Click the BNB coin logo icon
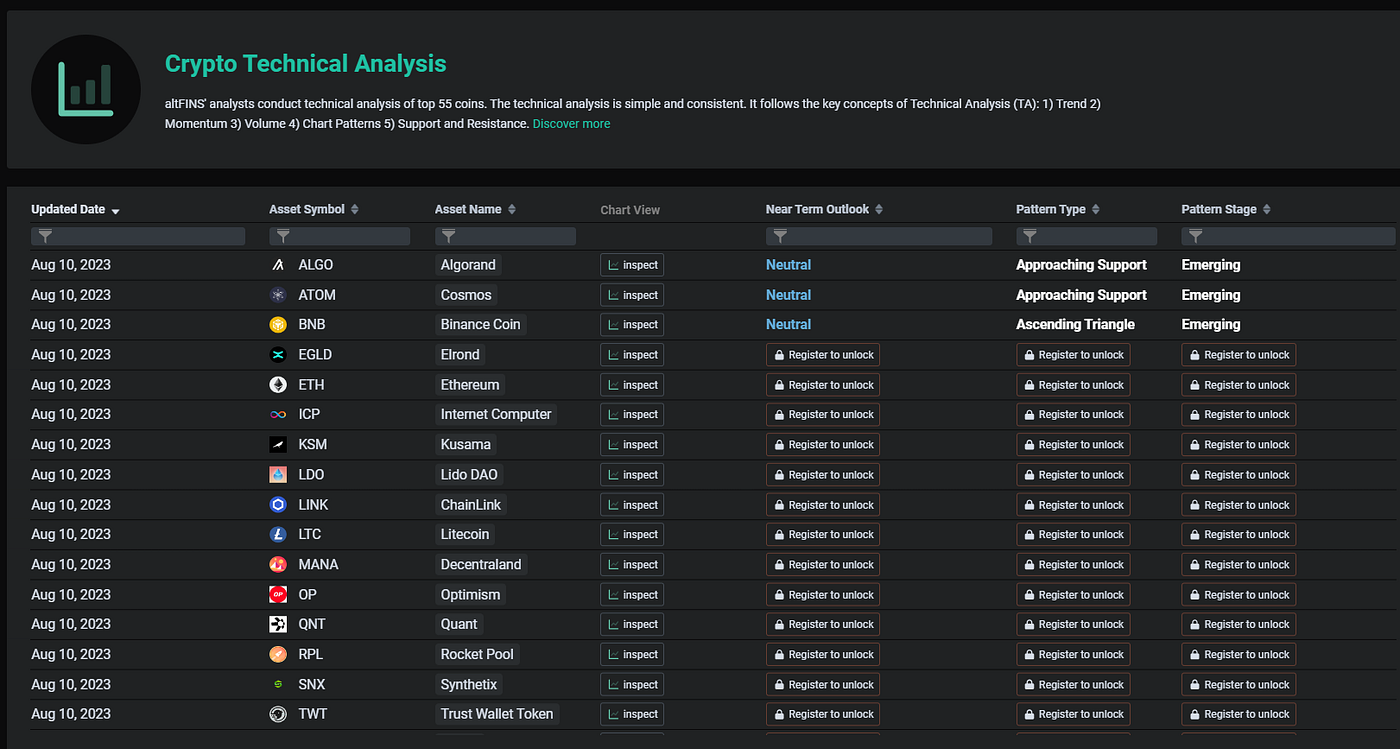This screenshot has height=749, width=1400. point(278,325)
